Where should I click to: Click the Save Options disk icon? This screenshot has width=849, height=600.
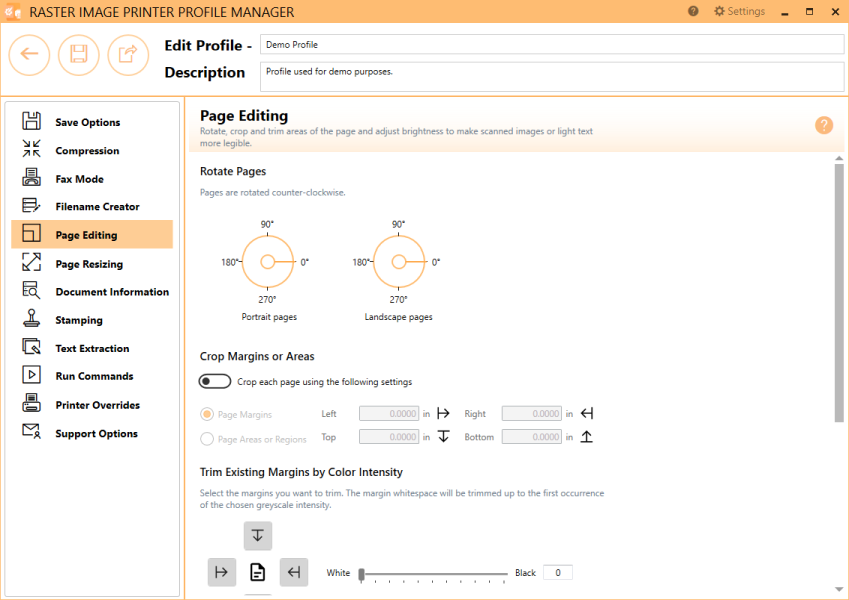coord(31,121)
